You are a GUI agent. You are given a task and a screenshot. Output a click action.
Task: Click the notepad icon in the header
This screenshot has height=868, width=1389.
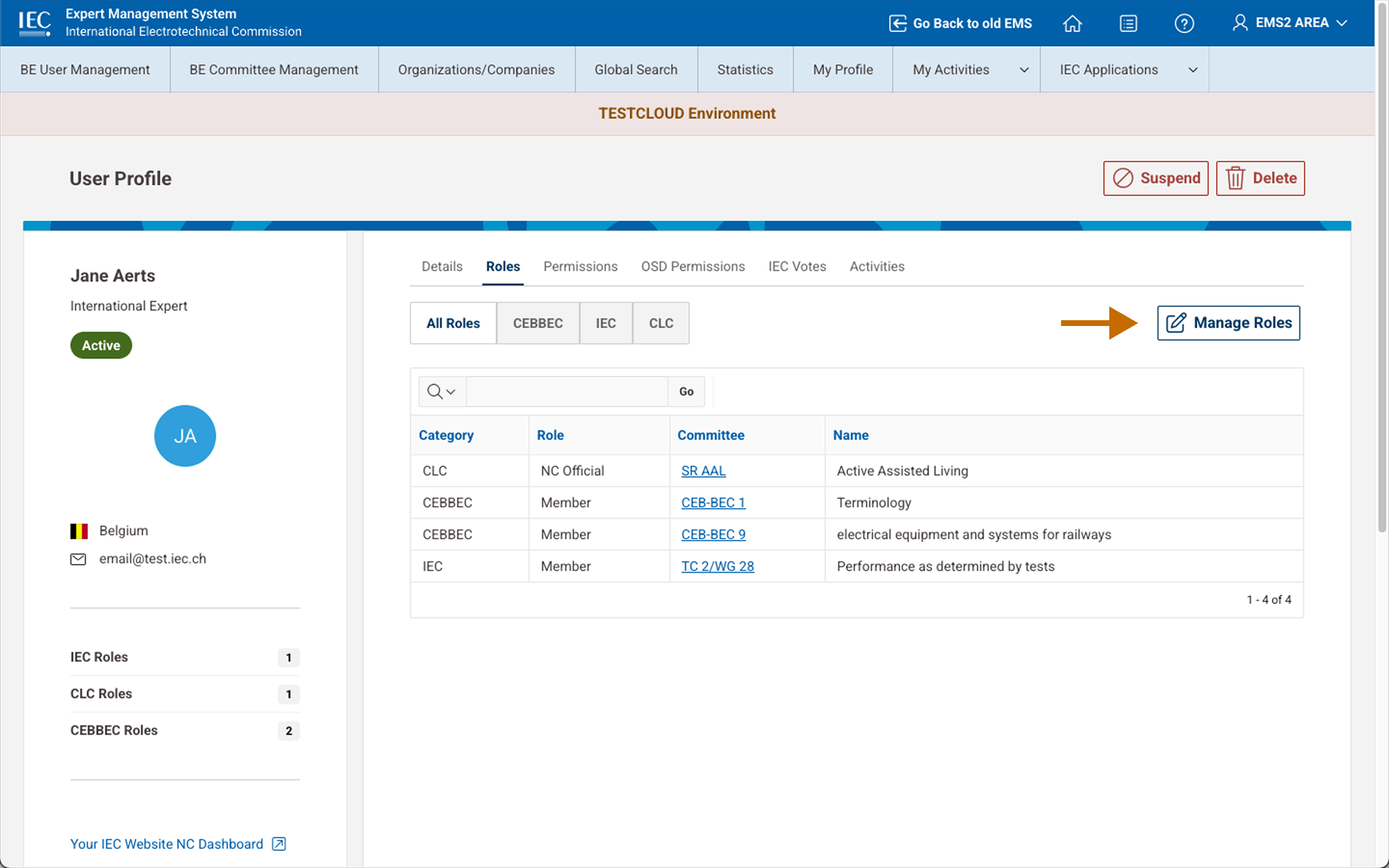tap(1129, 23)
